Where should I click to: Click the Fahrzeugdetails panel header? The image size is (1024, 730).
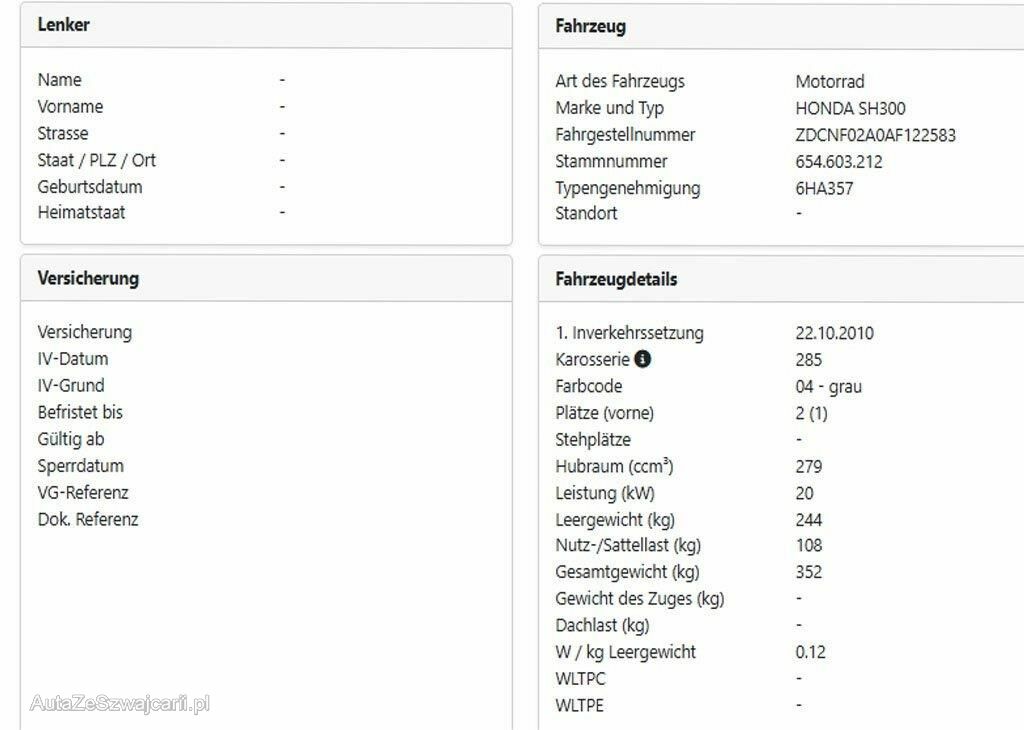click(x=616, y=280)
